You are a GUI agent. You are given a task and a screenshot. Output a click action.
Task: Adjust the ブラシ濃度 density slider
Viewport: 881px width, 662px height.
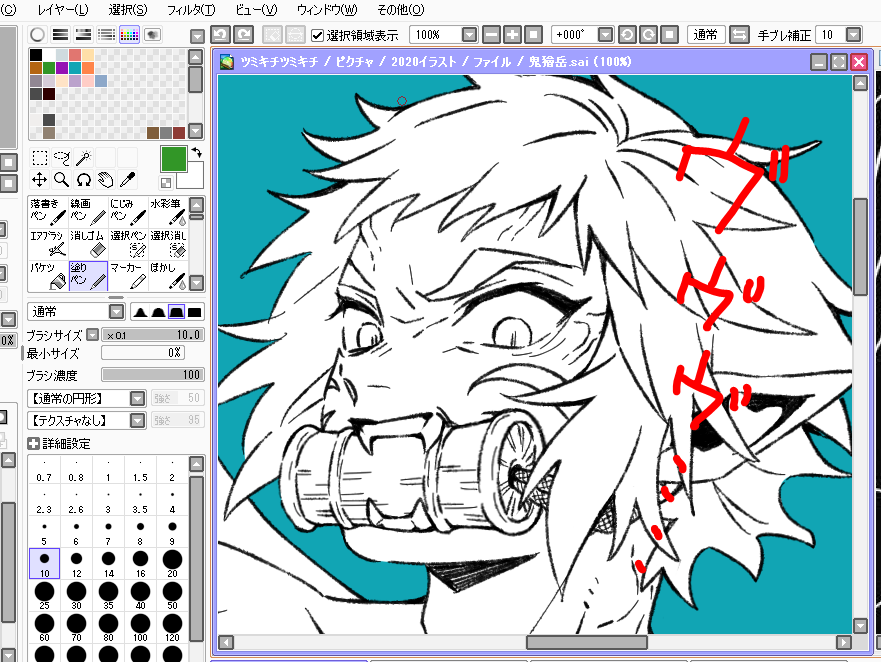click(152, 375)
